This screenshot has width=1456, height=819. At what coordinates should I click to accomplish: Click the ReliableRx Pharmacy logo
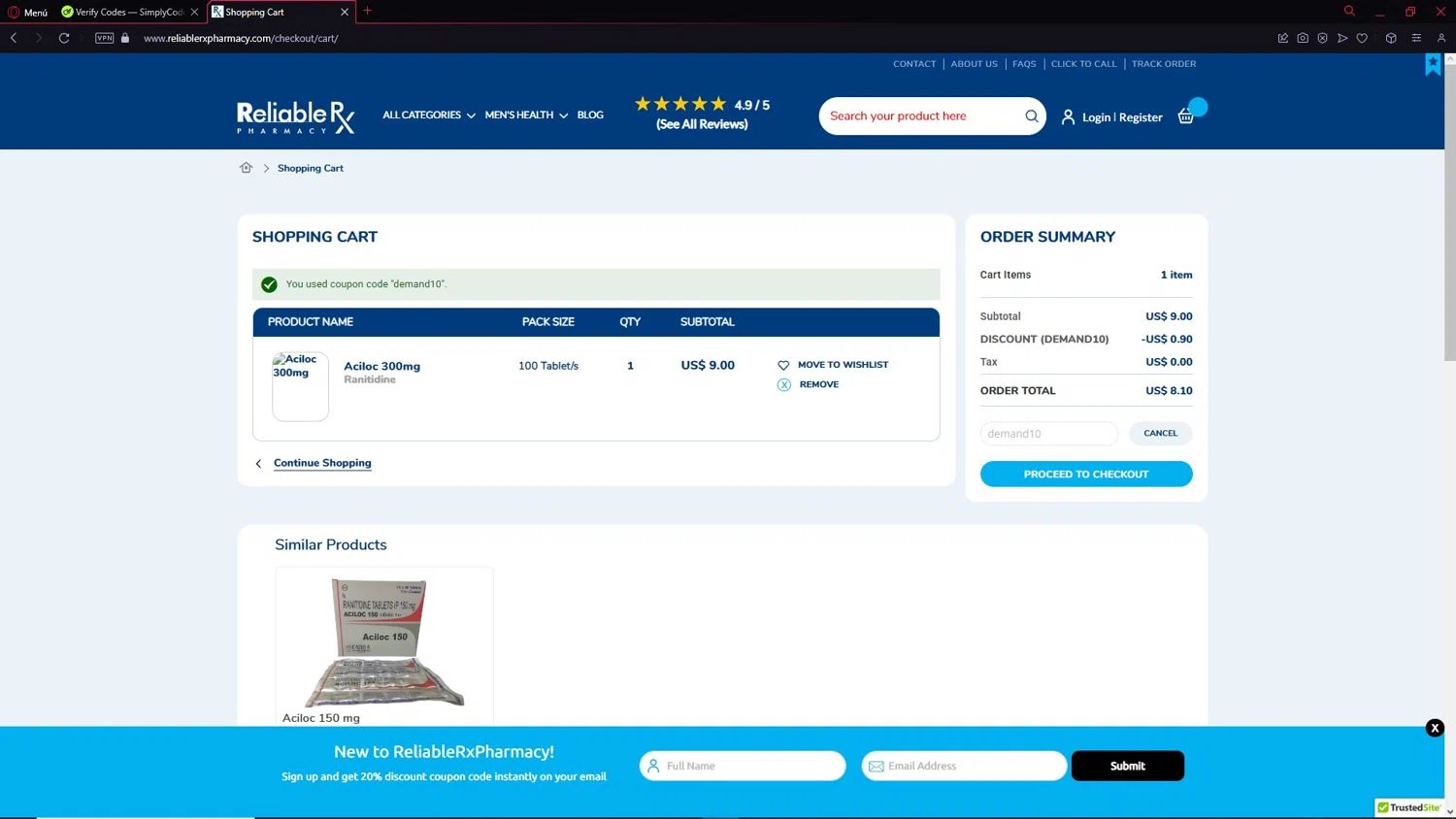(x=296, y=117)
